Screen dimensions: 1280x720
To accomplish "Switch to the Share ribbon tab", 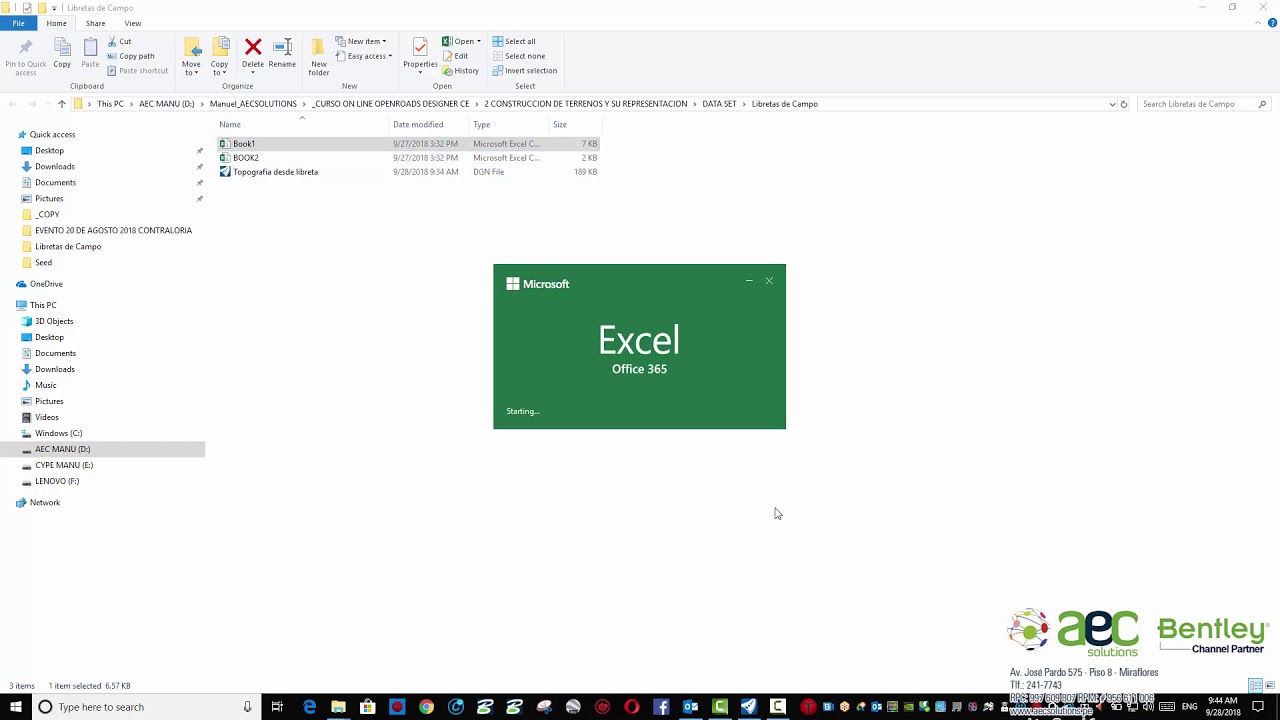I will coord(95,23).
